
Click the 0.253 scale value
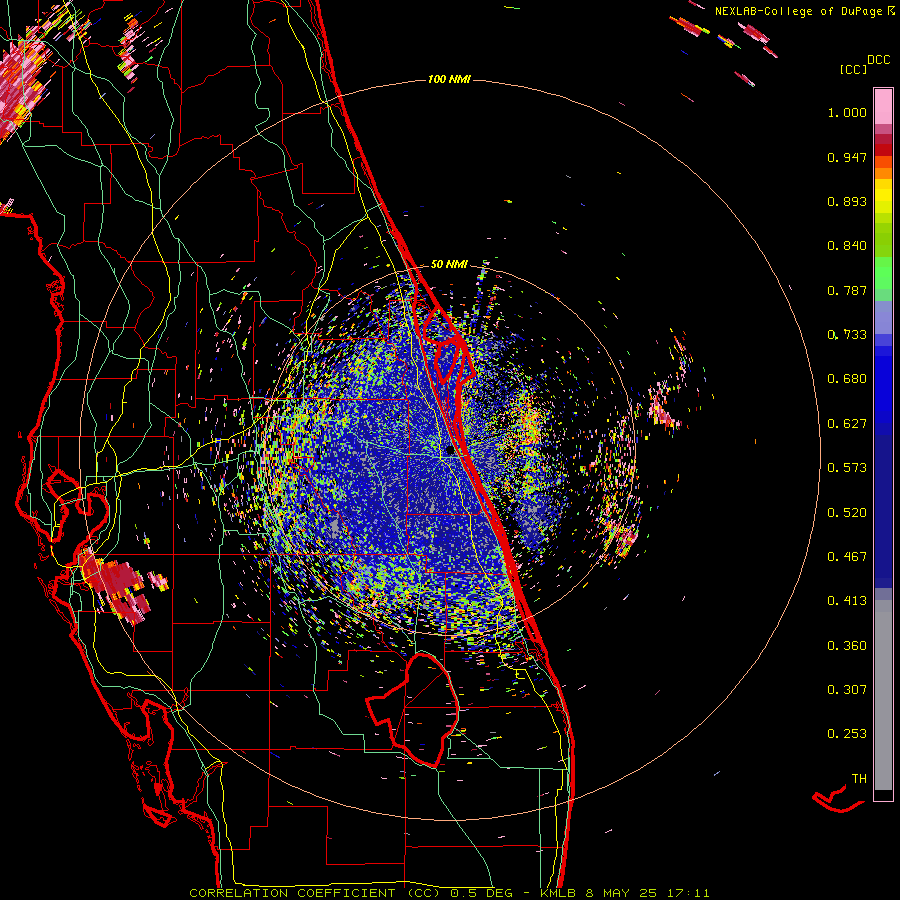[x=847, y=734]
